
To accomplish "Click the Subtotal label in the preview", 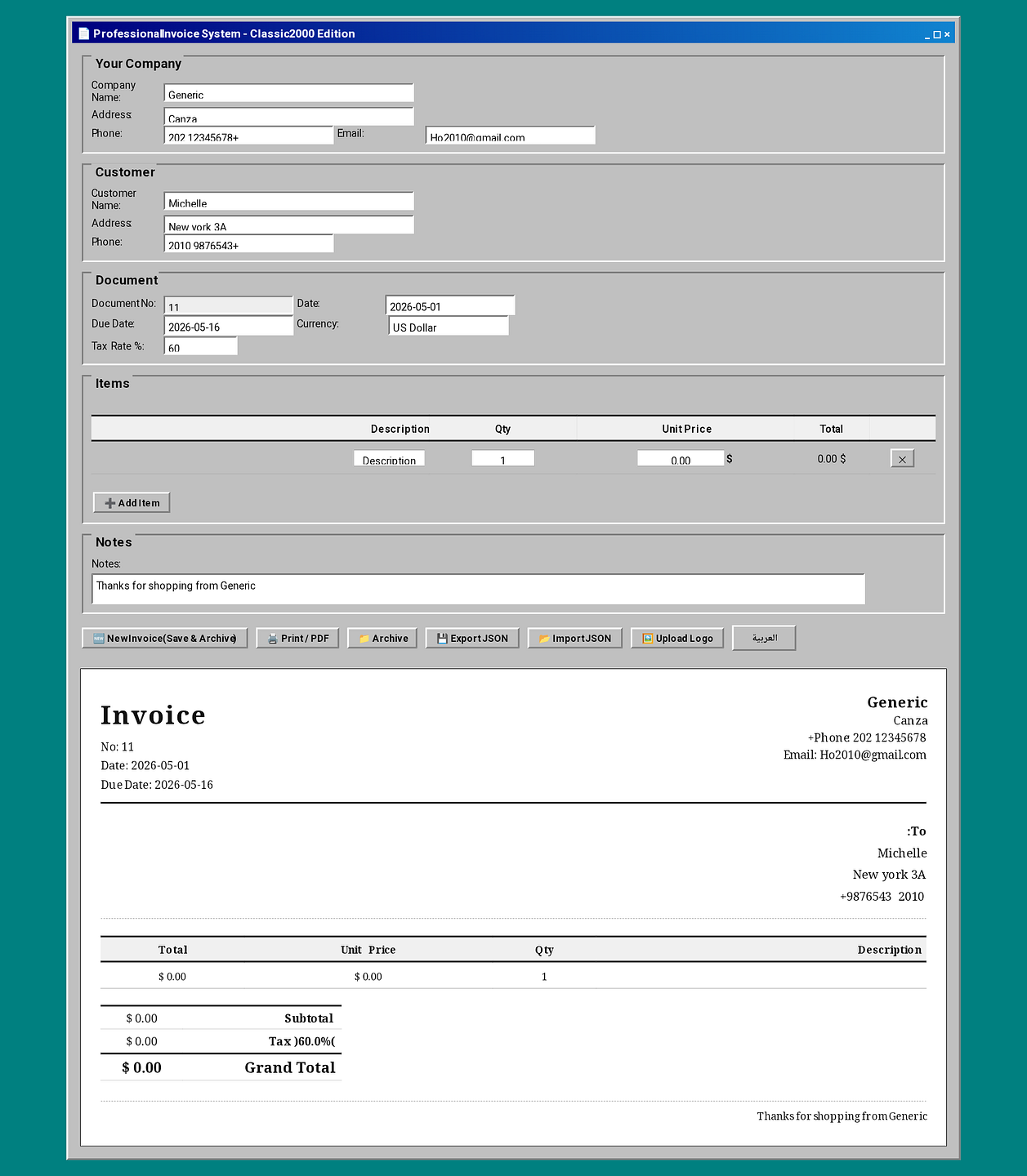I will [x=309, y=1018].
